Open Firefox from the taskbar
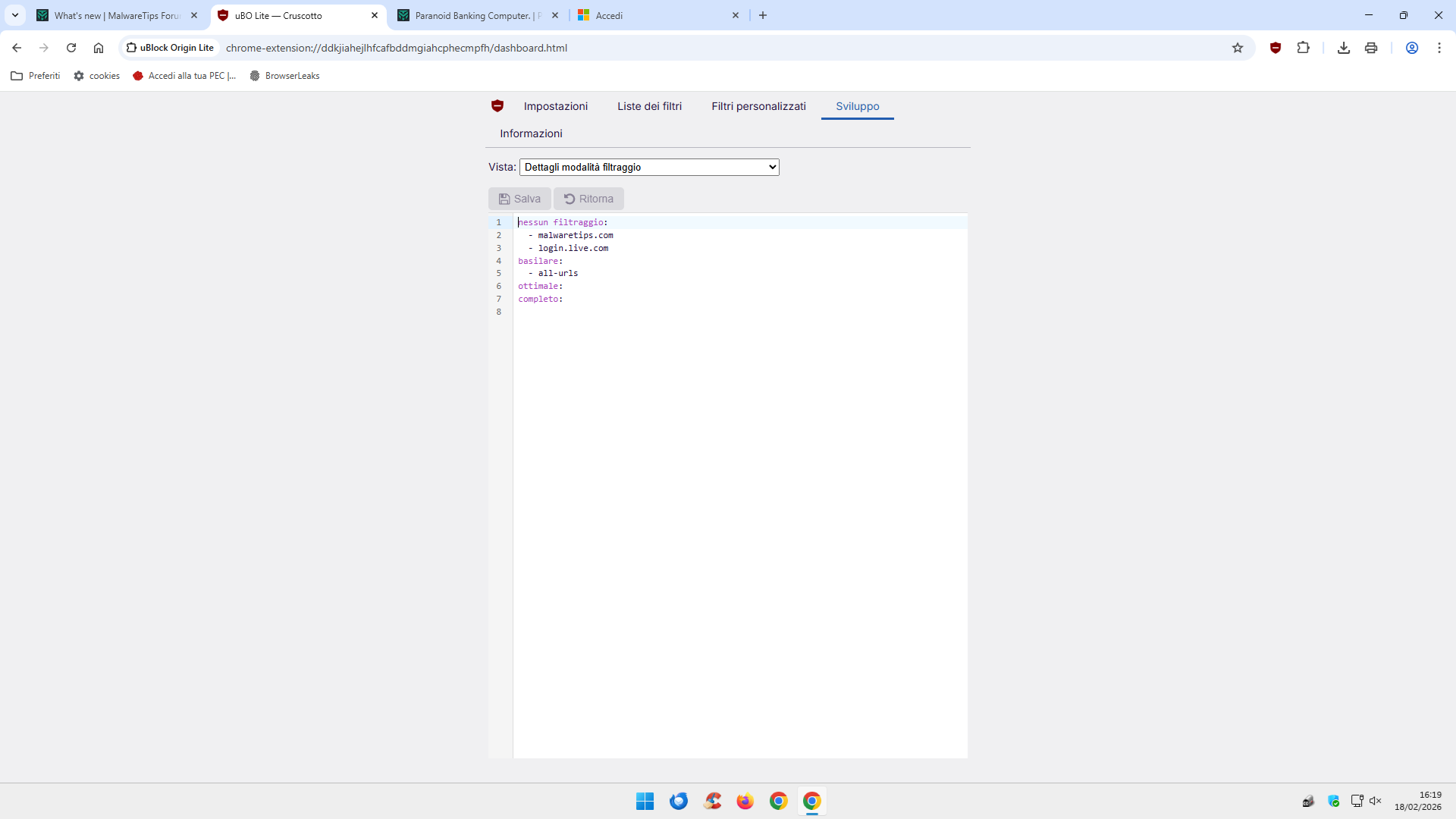Screen dimensions: 1456x819 click(745, 801)
